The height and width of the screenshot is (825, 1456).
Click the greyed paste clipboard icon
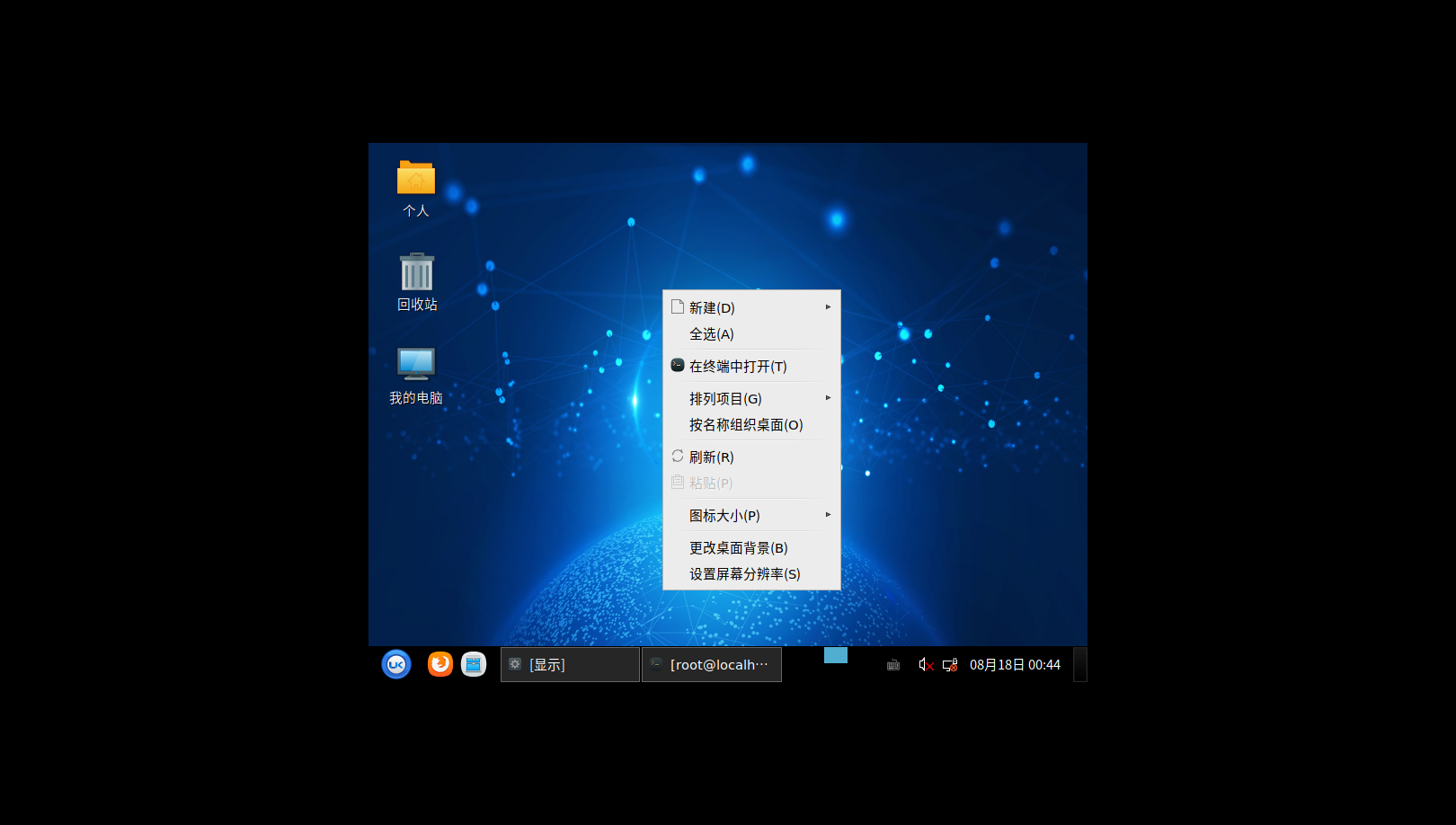(678, 482)
